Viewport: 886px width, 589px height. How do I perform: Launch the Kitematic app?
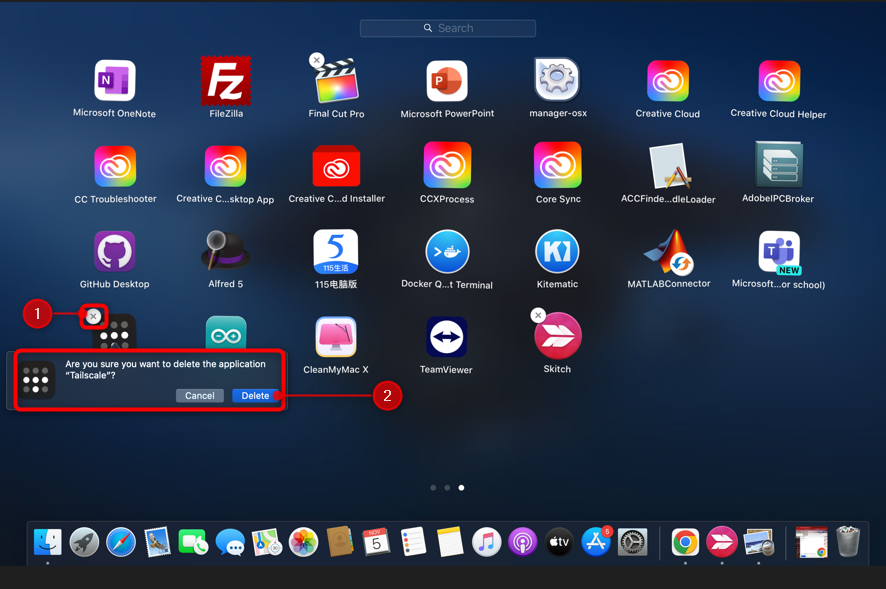pyautogui.click(x=557, y=252)
